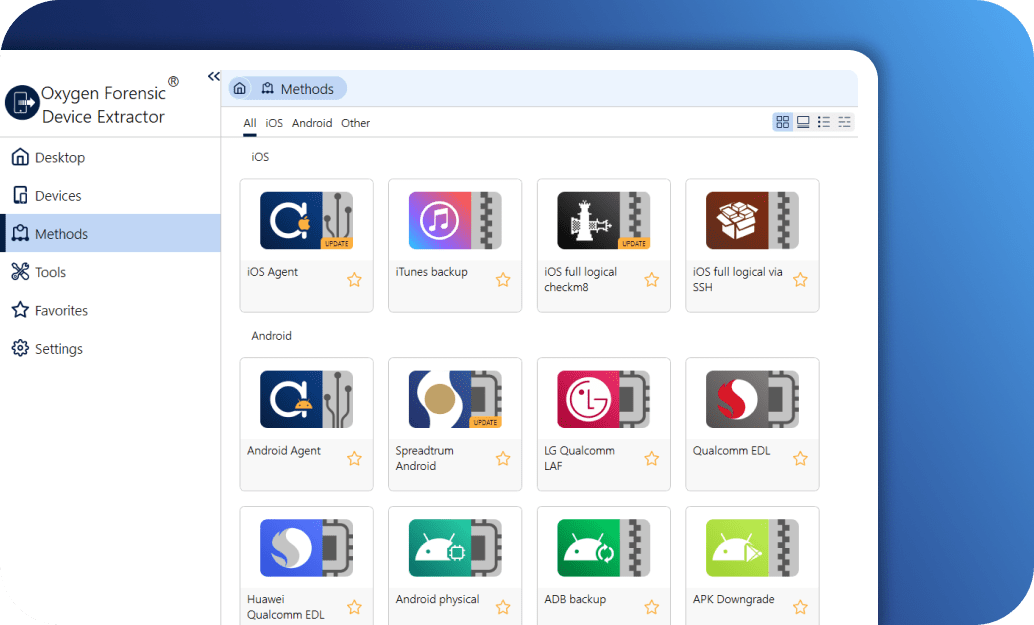Image resolution: width=1034 pixels, height=625 pixels.
Task: Switch to the iOS tab
Action: (x=274, y=123)
